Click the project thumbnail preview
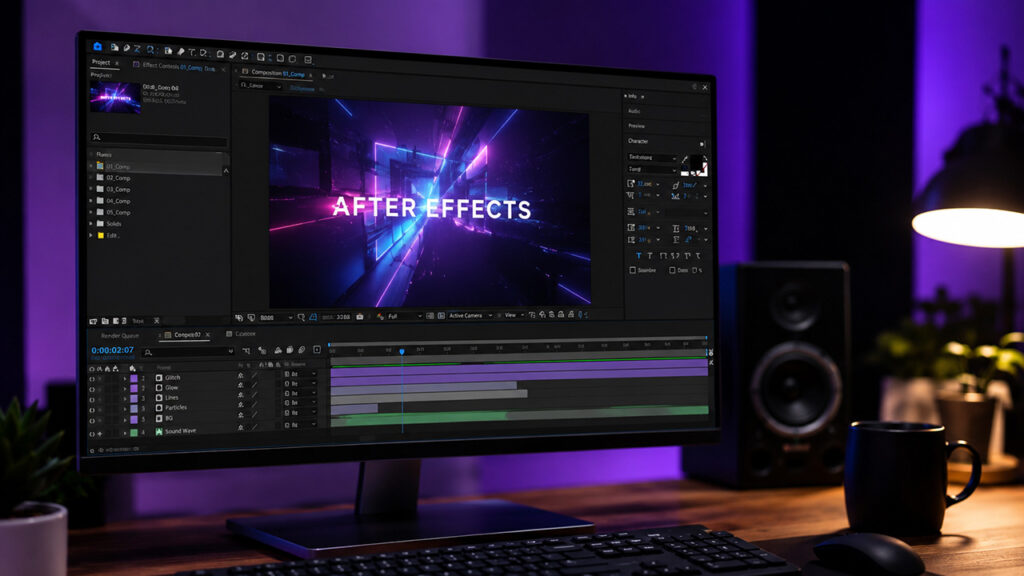The height and width of the screenshot is (576, 1024). click(x=115, y=98)
